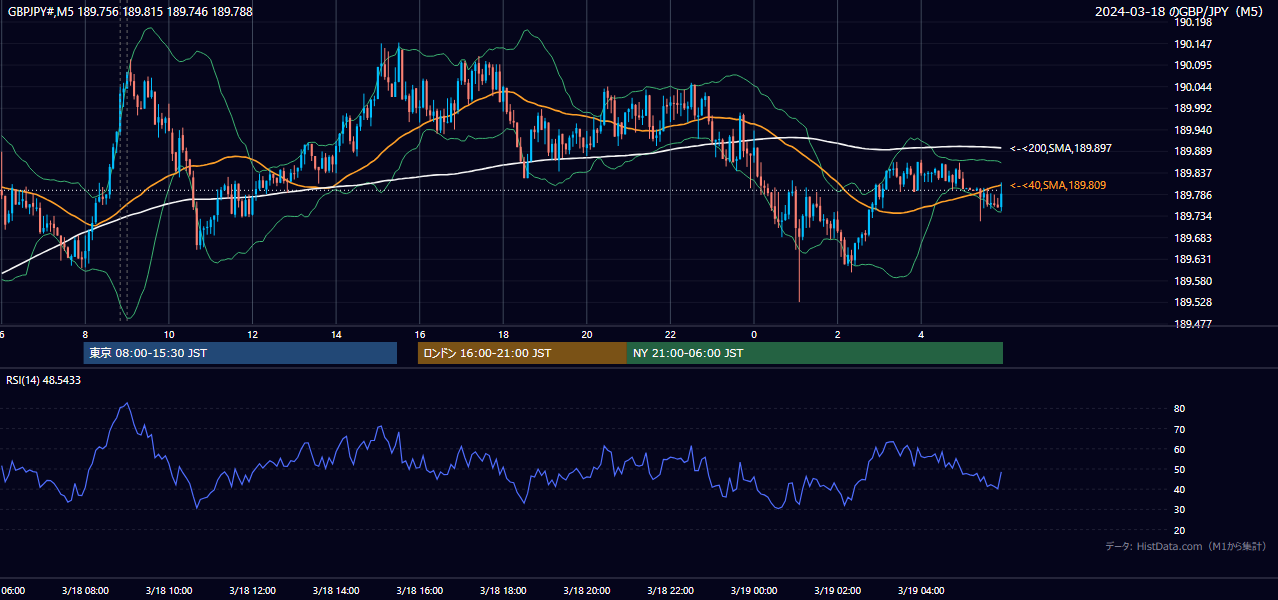Image resolution: width=1278 pixels, height=600 pixels.
Task: Click hour label 14 under price chart
Action: (336, 334)
